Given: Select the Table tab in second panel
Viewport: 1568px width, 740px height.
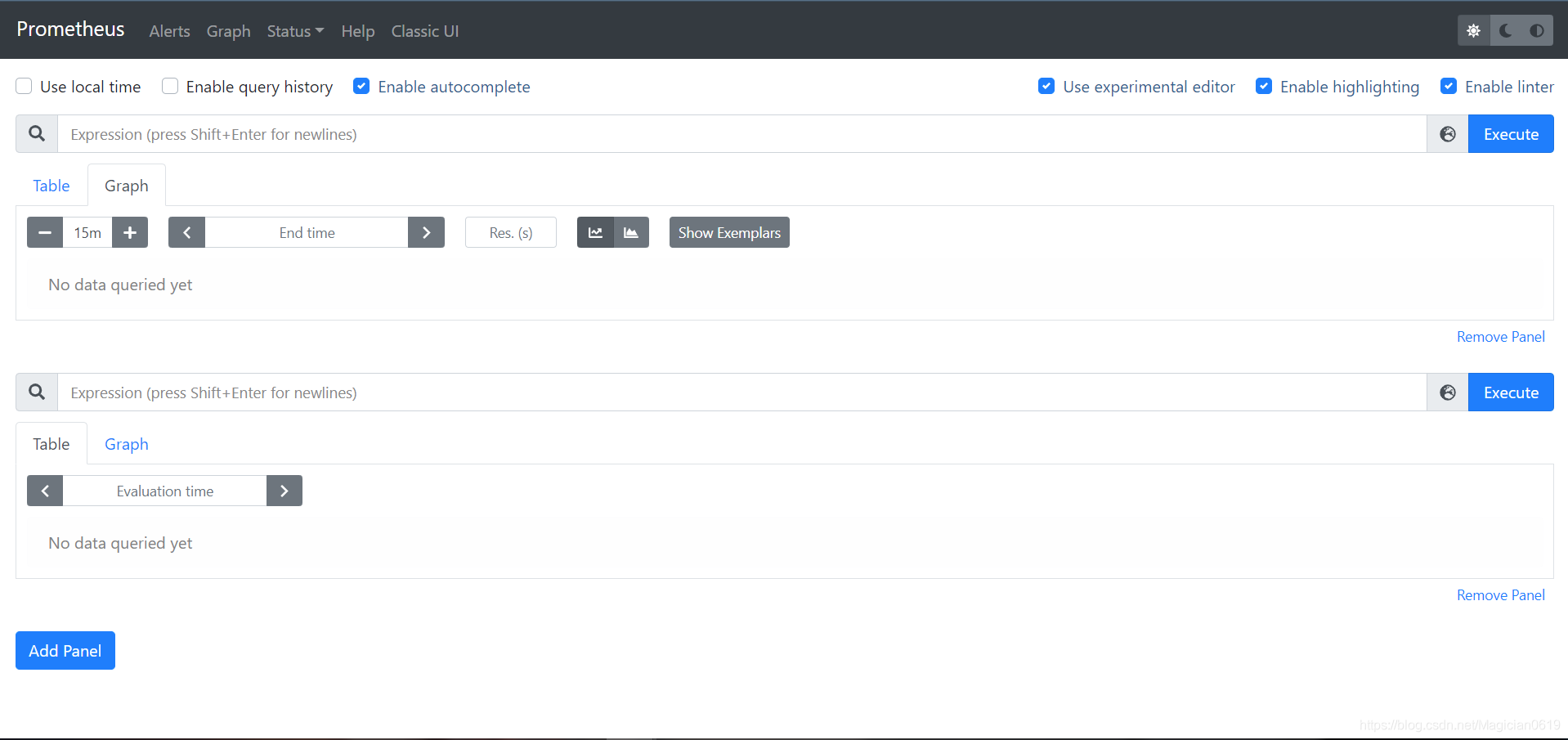Looking at the screenshot, I should (x=52, y=444).
